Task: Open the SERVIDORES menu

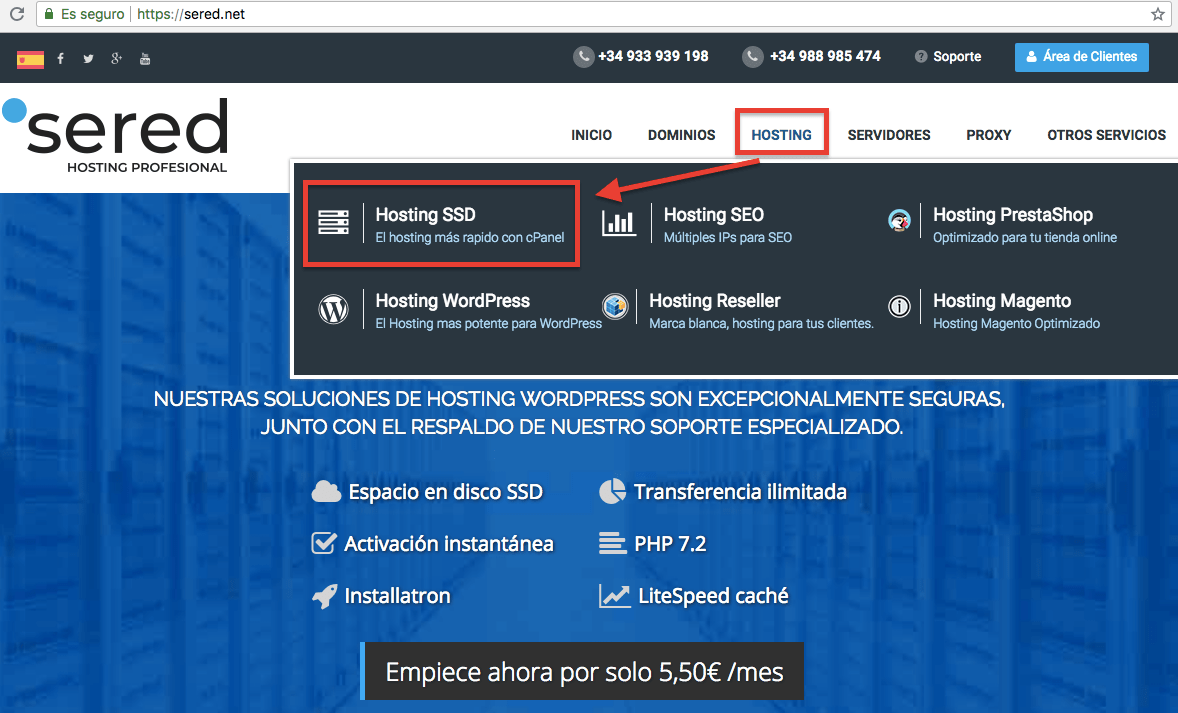Action: pyautogui.click(x=889, y=135)
